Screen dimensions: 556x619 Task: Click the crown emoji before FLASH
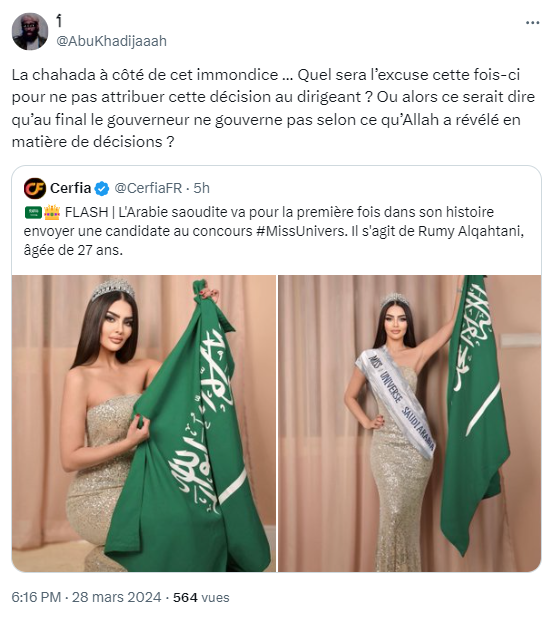point(52,212)
